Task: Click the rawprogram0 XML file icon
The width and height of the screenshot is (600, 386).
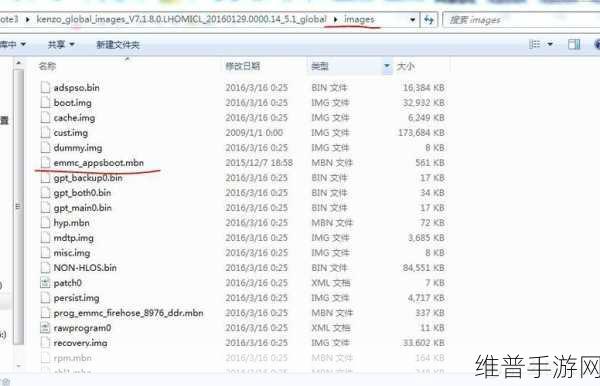Action: click(x=45, y=327)
